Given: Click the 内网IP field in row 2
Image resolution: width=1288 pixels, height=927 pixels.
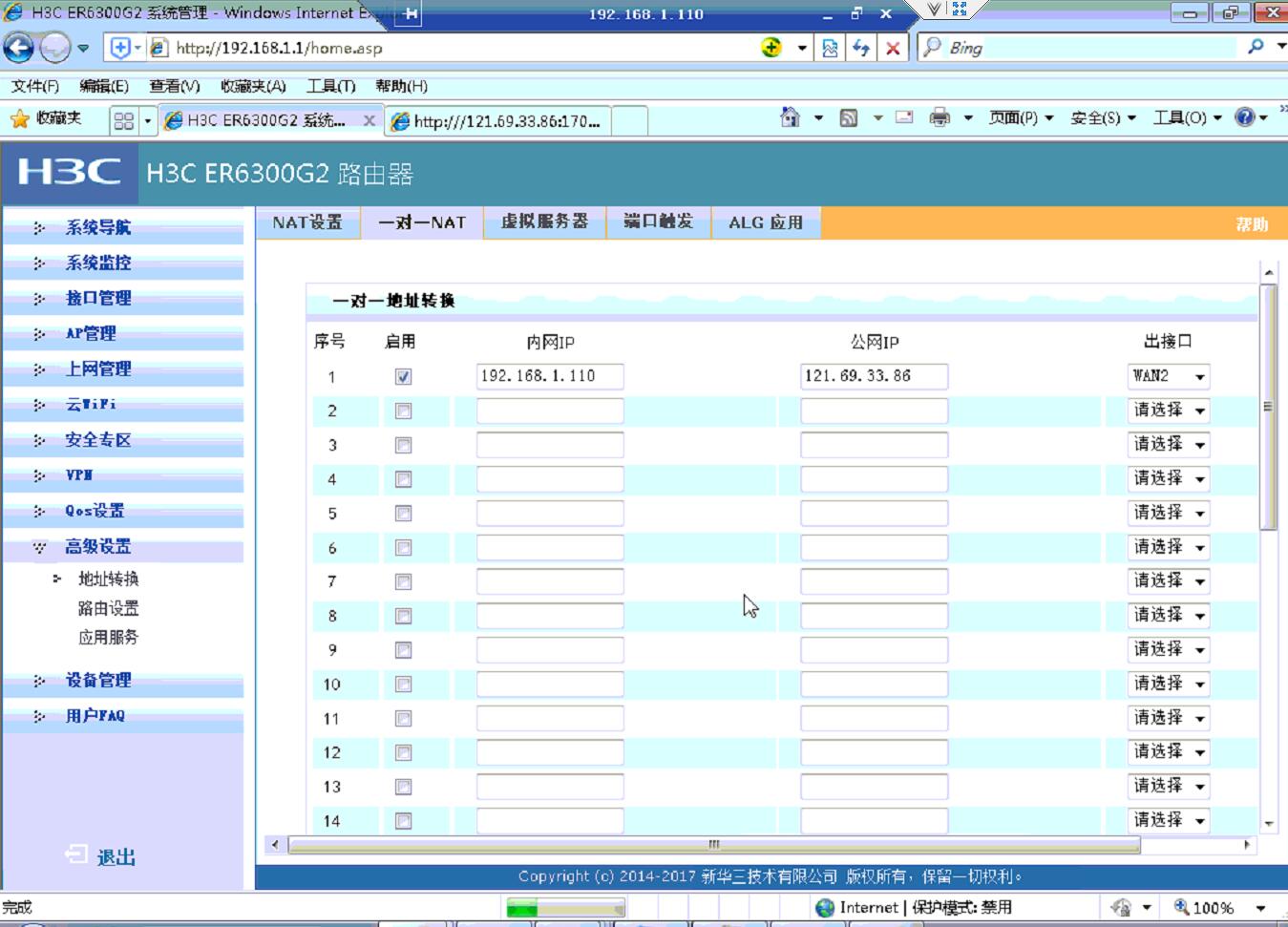Looking at the screenshot, I should (x=550, y=411).
